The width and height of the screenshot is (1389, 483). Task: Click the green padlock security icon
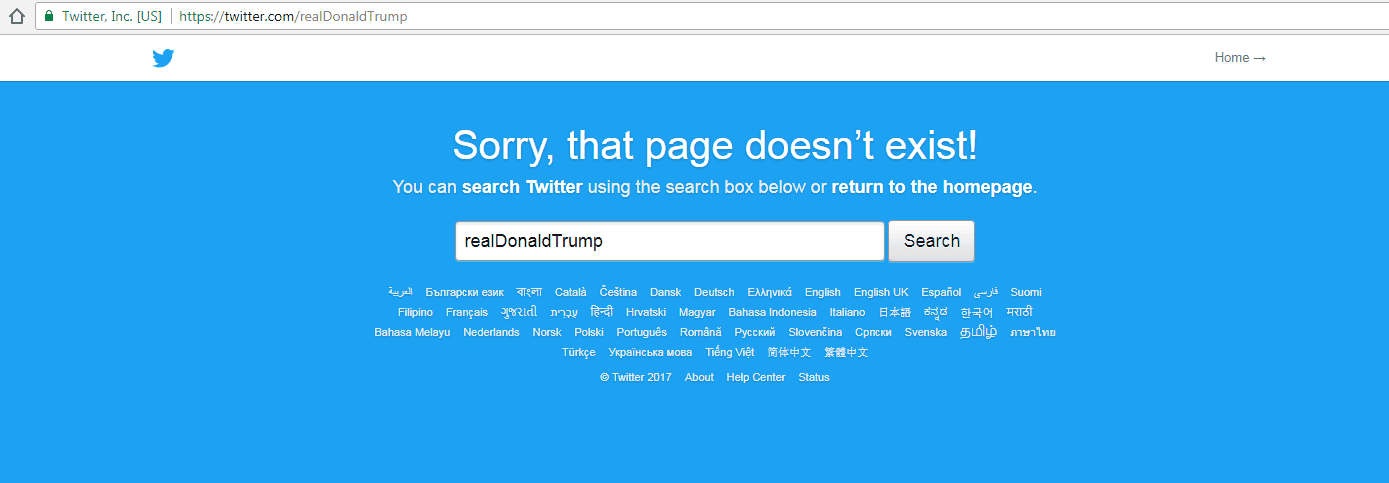tap(48, 16)
